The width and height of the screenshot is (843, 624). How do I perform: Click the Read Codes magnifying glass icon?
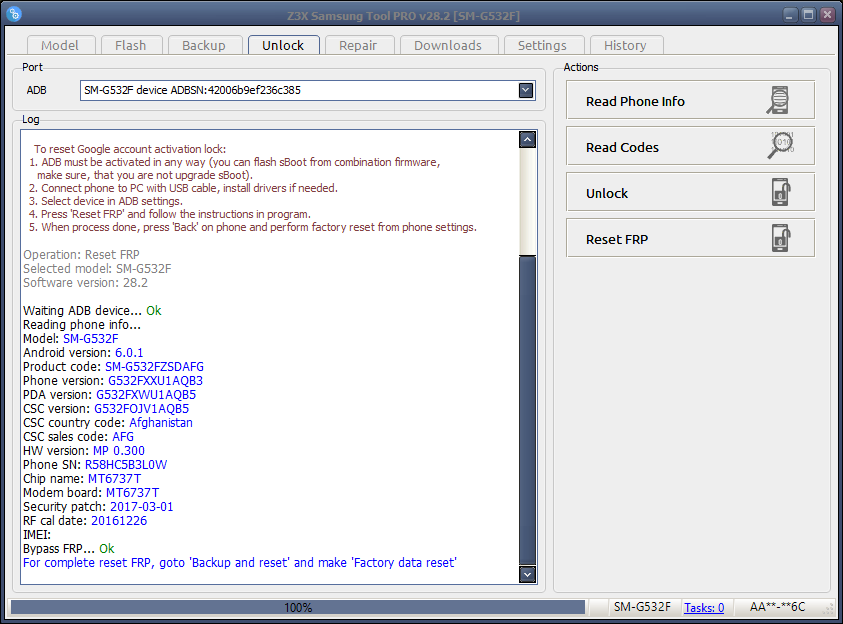click(x=780, y=146)
